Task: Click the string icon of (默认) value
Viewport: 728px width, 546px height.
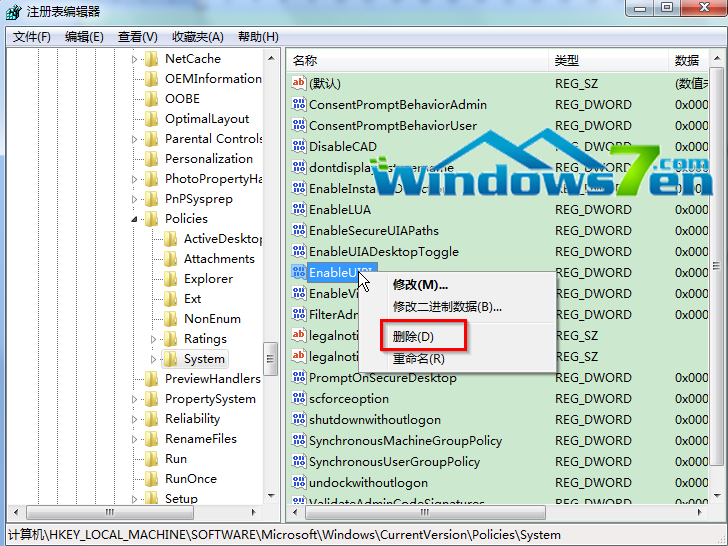Action: (x=298, y=83)
